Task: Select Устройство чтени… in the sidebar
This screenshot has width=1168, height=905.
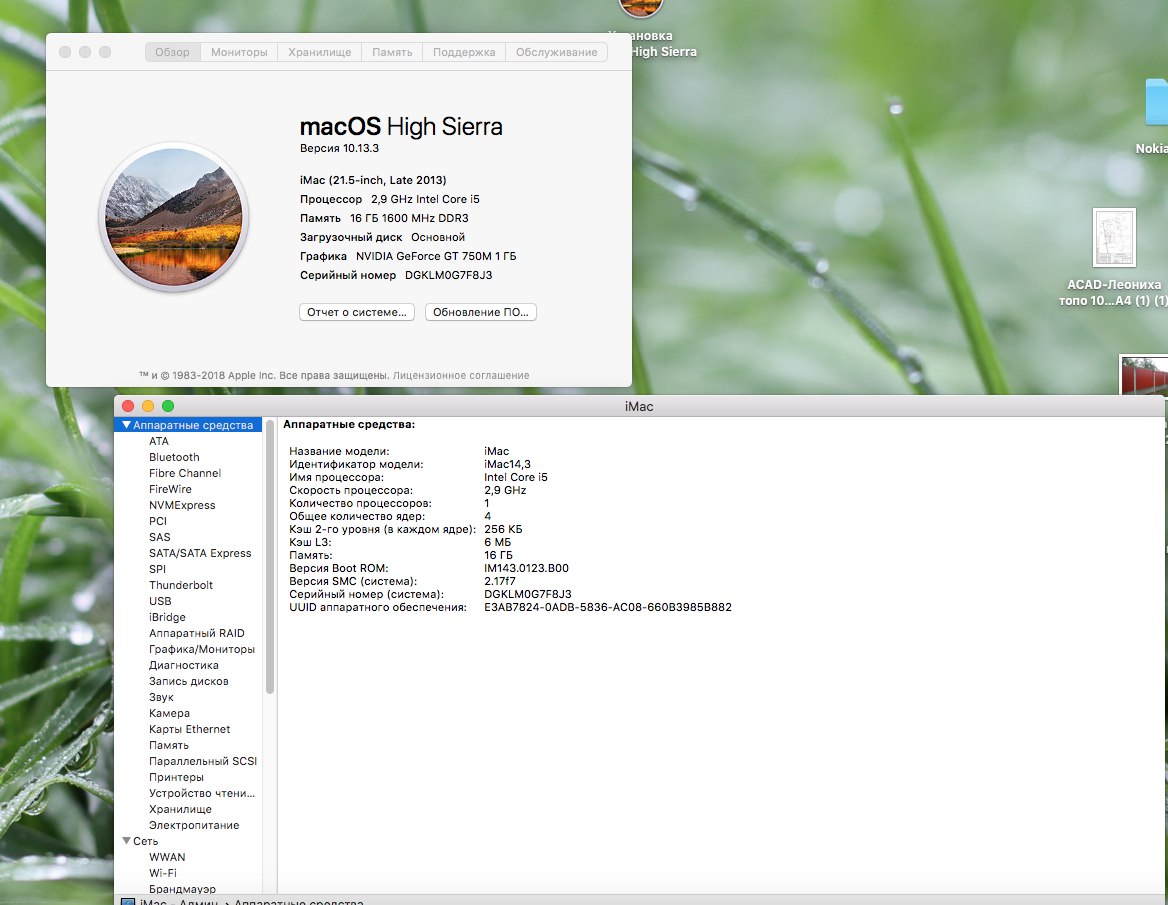Action: click(202, 793)
